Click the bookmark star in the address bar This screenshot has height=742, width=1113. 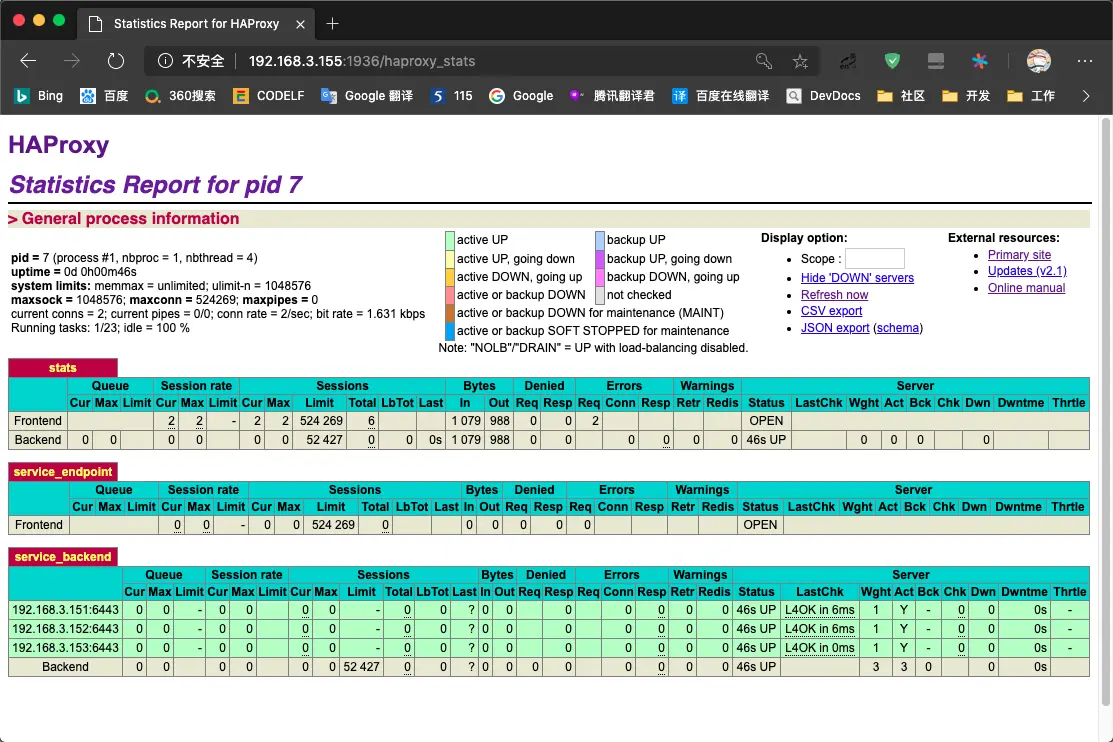[800, 60]
